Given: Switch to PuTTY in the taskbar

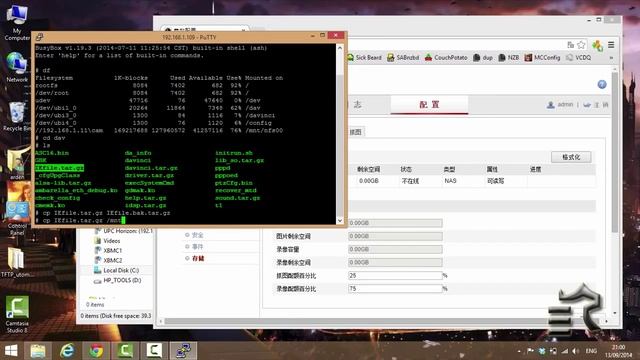Looking at the screenshot, I should point(183,350).
